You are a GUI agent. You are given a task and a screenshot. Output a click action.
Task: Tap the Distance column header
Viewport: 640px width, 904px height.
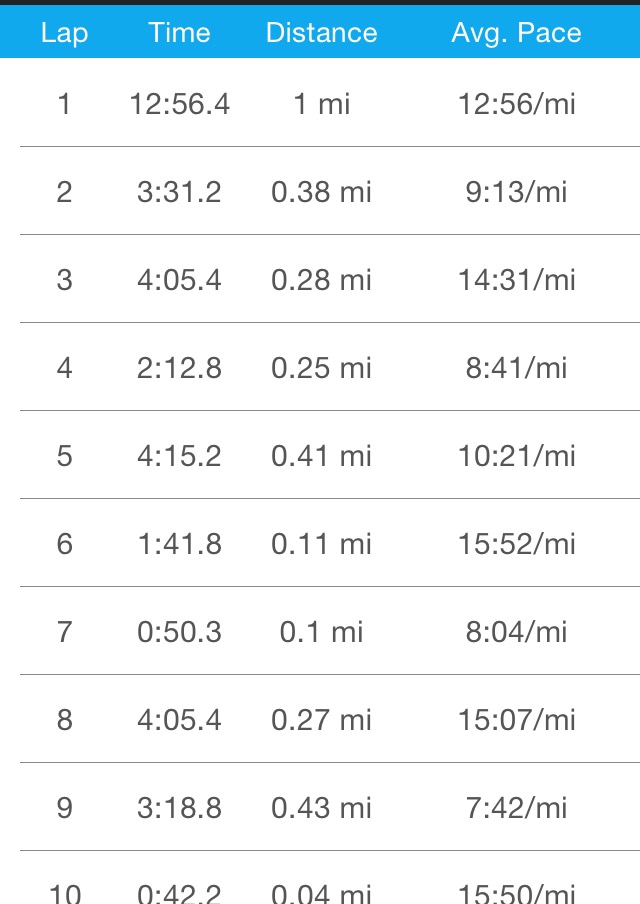click(321, 33)
